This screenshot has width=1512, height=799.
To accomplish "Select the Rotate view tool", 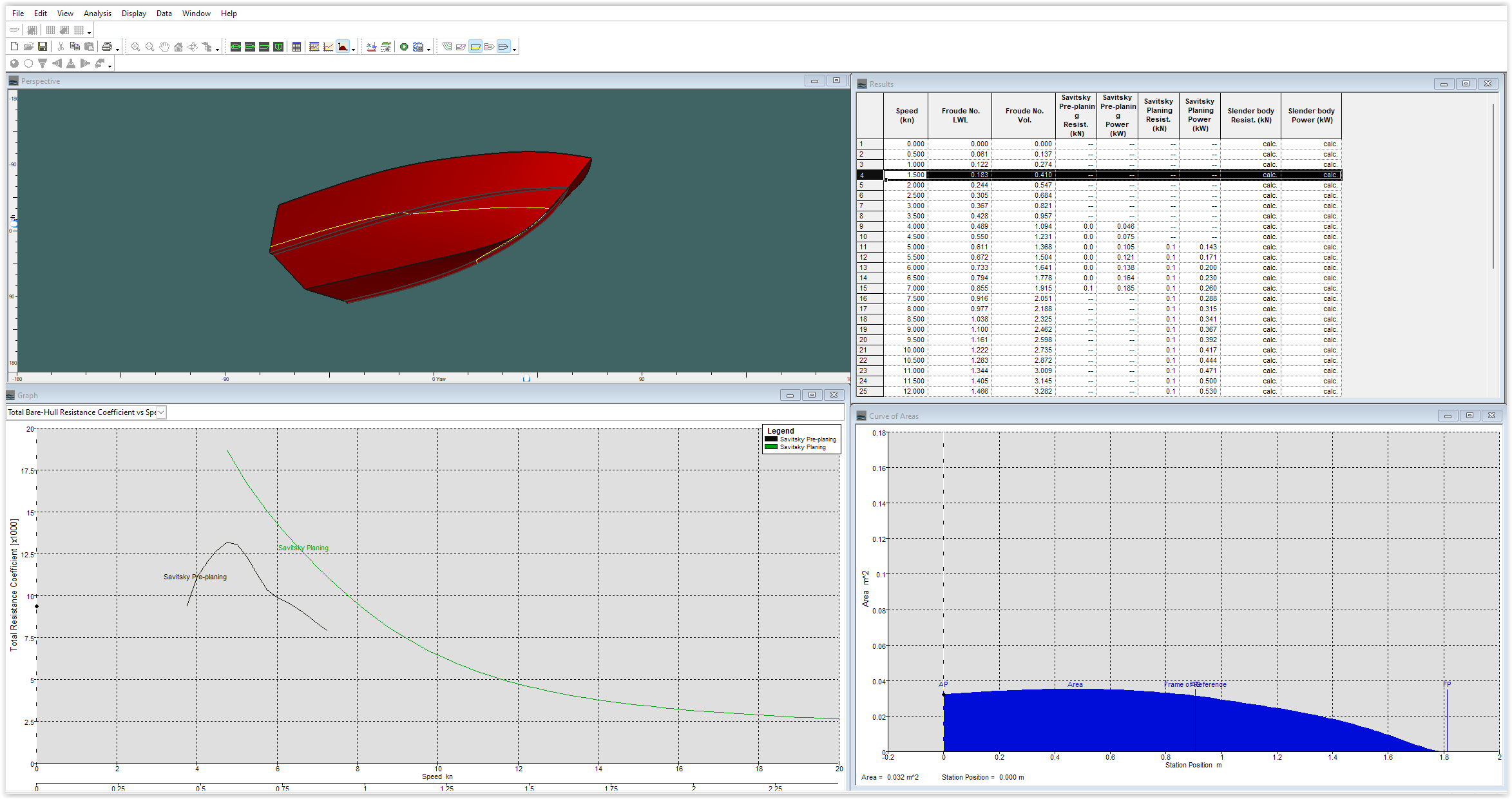I will coord(193,46).
